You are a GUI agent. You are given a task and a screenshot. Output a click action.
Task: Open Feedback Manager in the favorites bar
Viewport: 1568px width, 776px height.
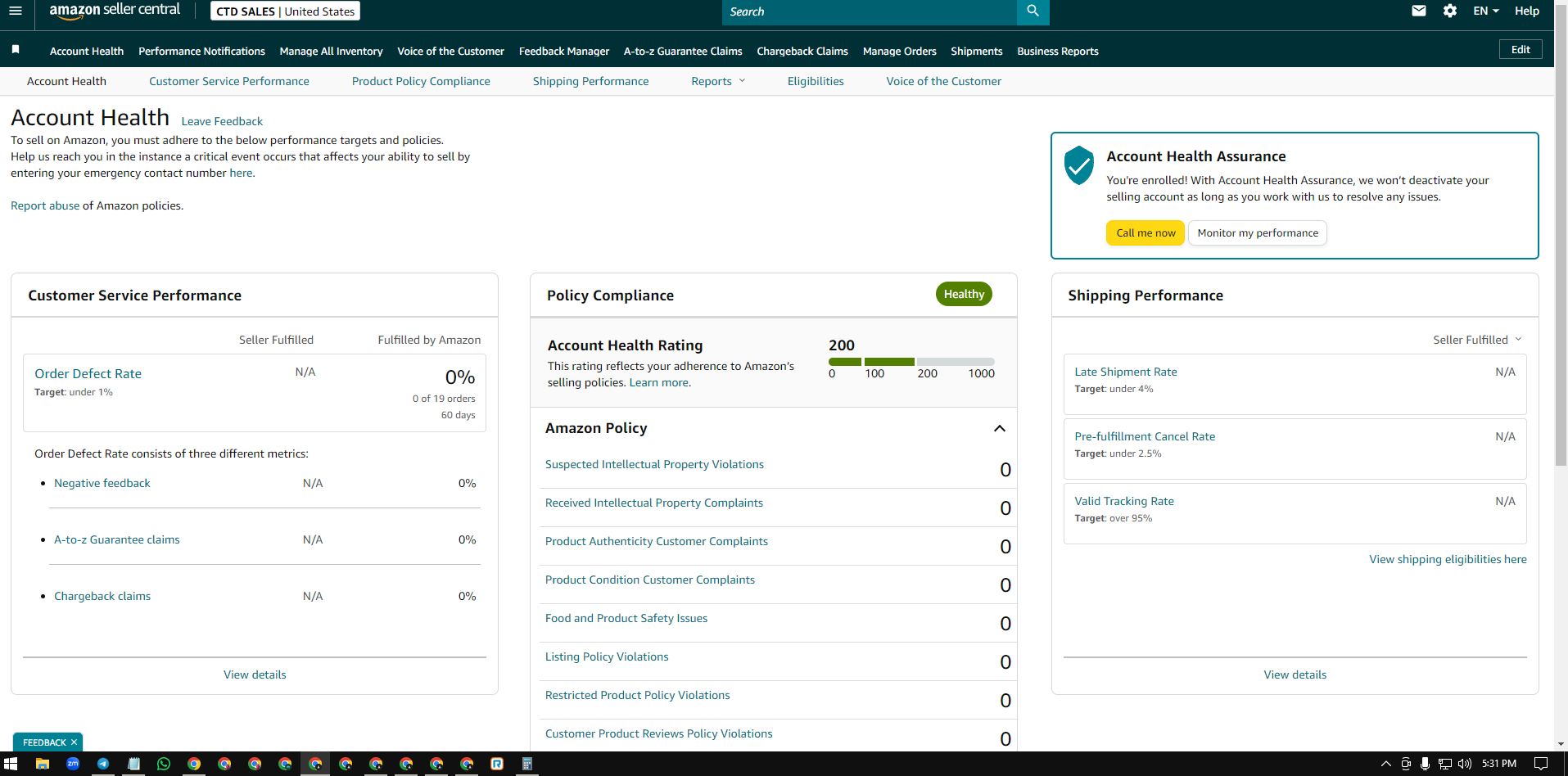coord(564,51)
